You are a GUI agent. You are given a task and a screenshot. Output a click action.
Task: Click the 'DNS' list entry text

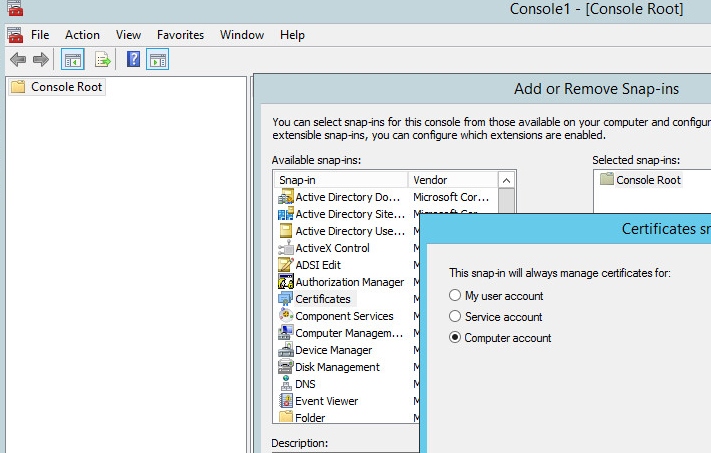(305, 384)
